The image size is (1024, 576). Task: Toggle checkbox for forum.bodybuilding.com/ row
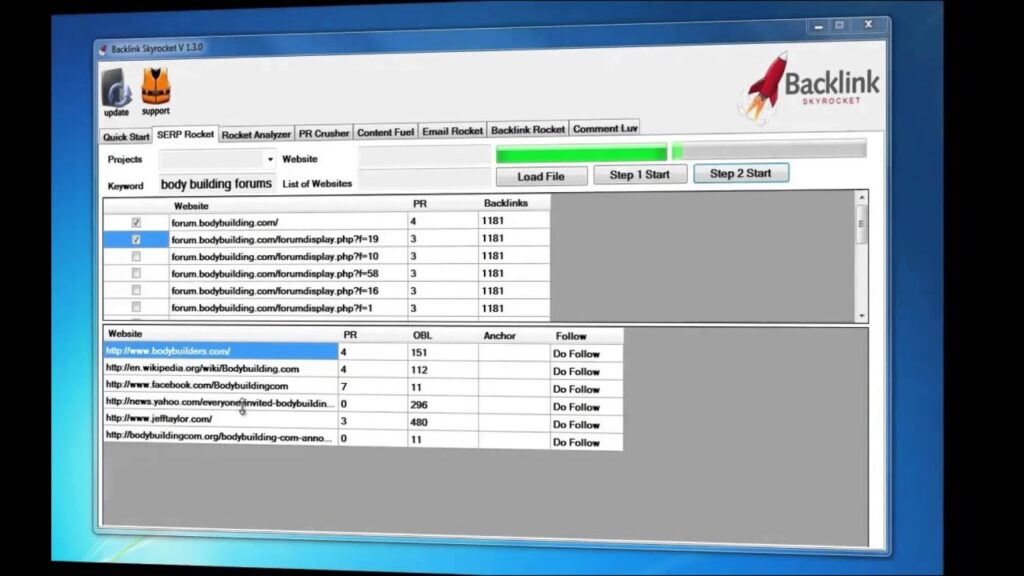(136, 223)
